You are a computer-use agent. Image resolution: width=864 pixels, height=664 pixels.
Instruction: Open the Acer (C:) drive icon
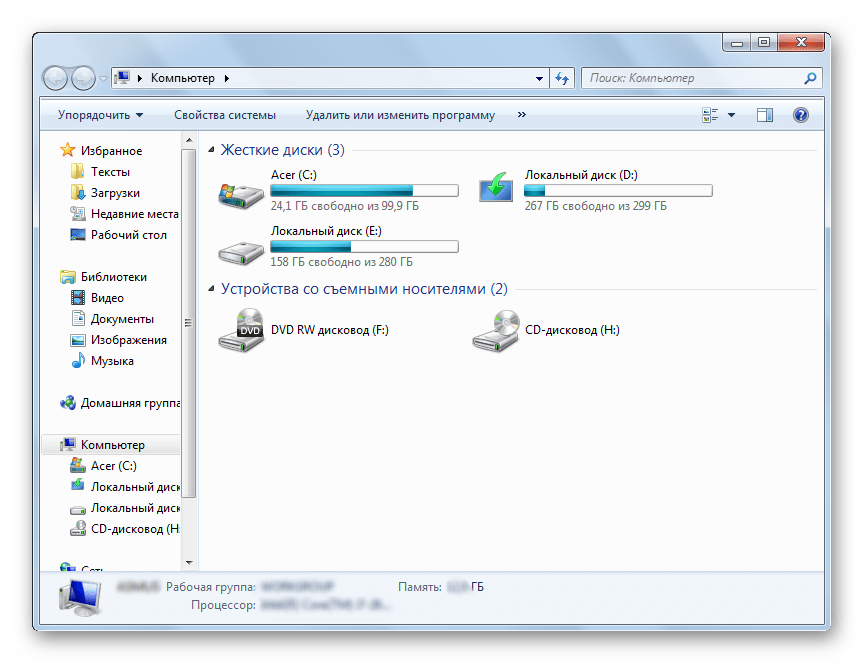tap(241, 195)
